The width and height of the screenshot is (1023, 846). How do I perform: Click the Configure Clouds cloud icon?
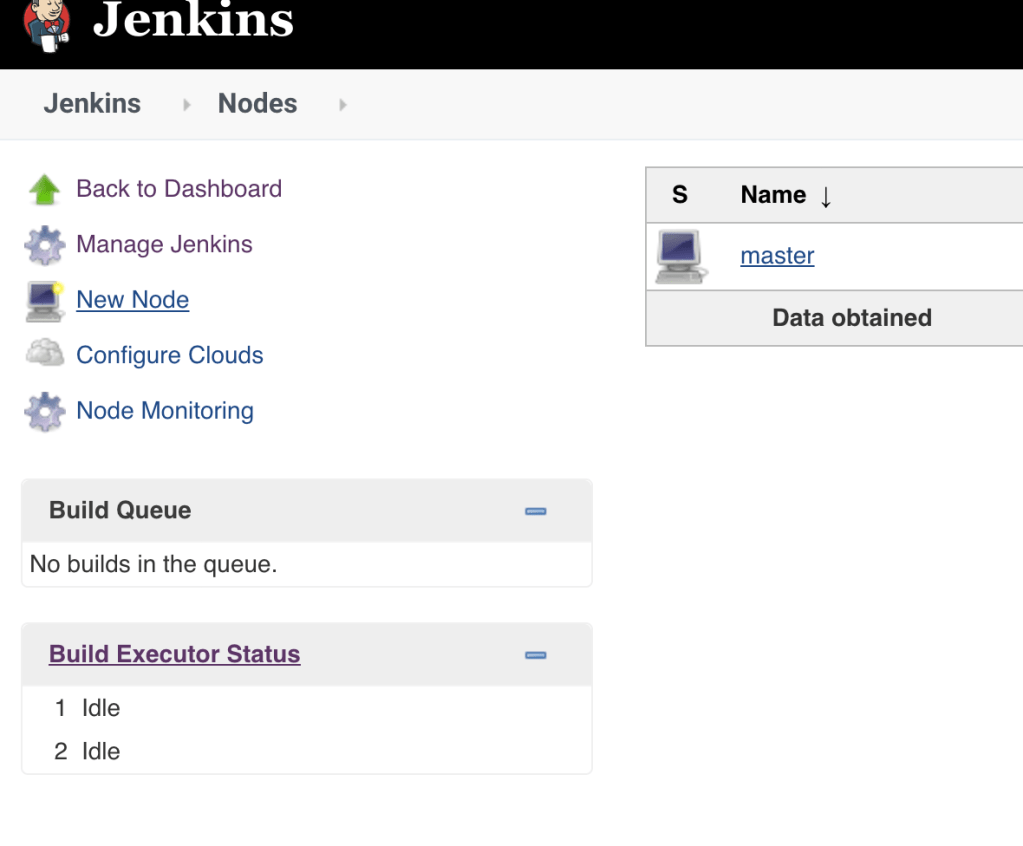pos(44,356)
